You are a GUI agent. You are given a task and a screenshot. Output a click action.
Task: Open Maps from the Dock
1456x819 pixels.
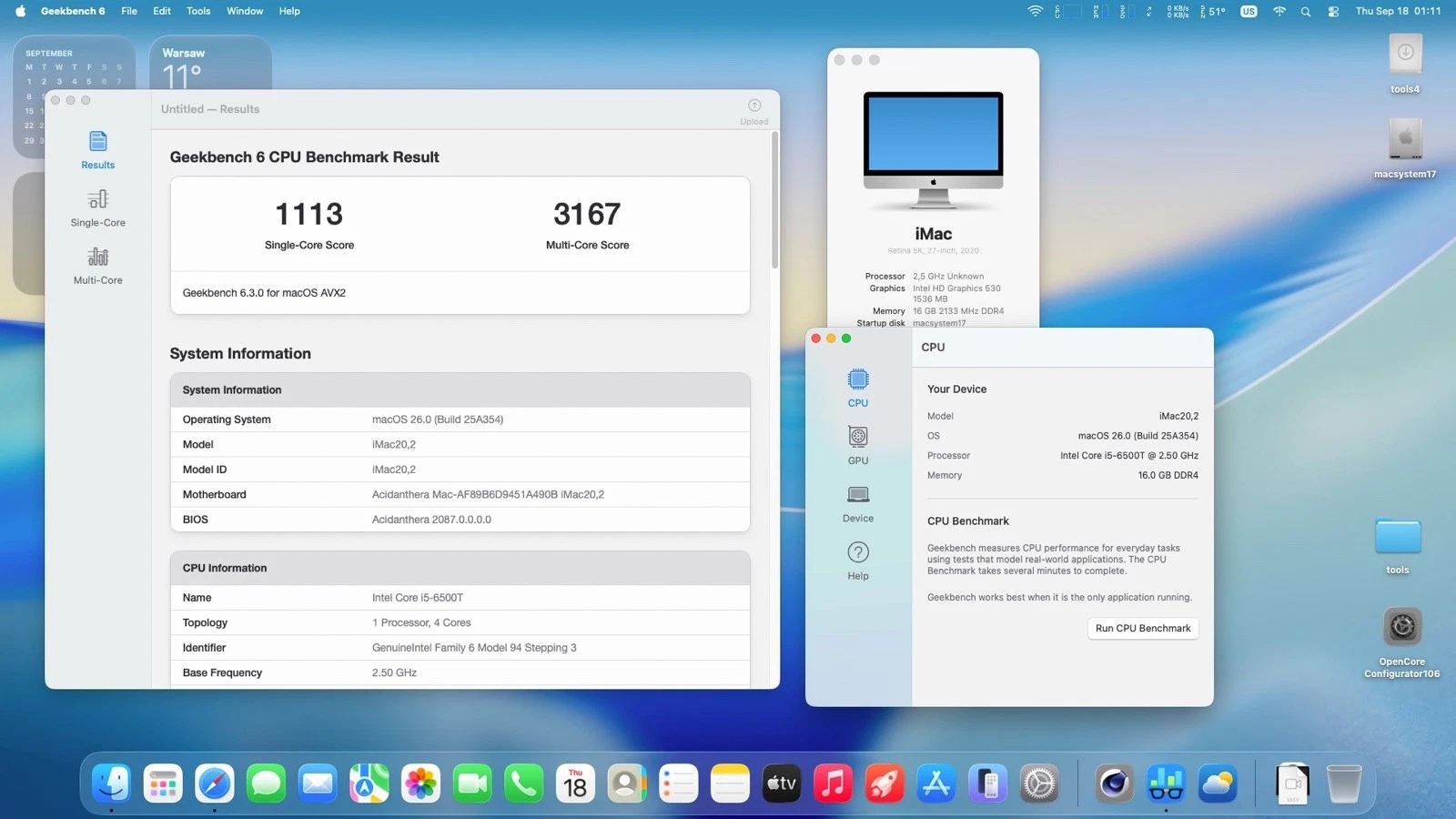(369, 783)
